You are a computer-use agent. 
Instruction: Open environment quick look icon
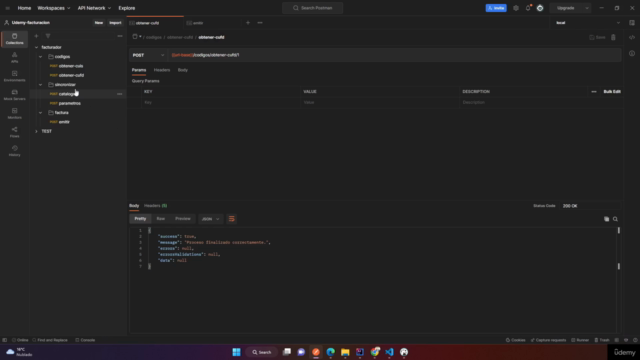[x=632, y=23]
